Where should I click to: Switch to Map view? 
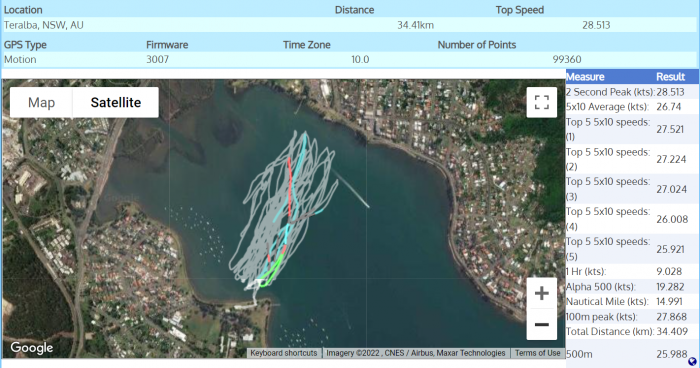point(41,102)
